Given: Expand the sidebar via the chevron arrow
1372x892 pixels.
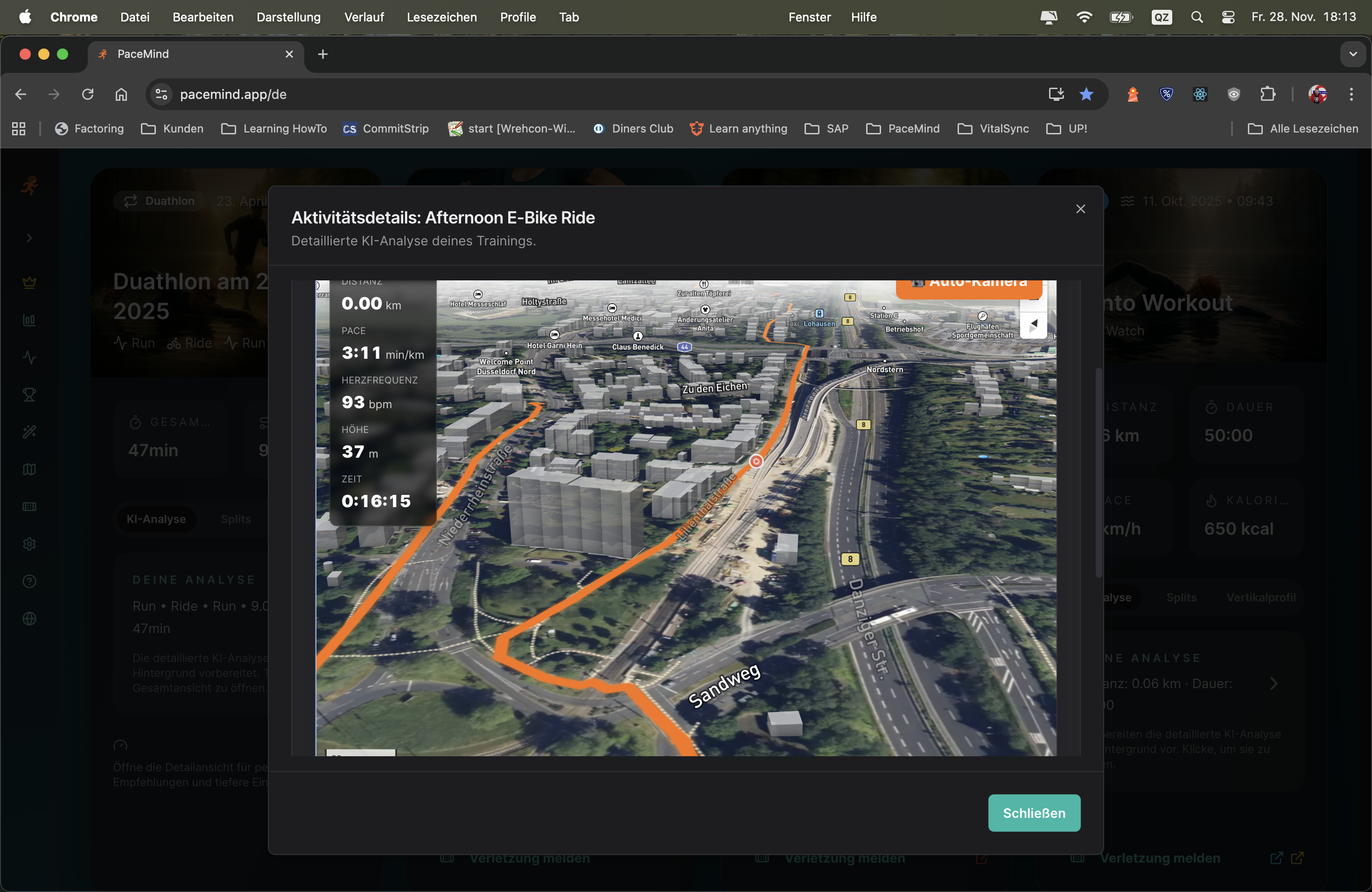Looking at the screenshot, I should pyautogui.click(x=28, y=237).
